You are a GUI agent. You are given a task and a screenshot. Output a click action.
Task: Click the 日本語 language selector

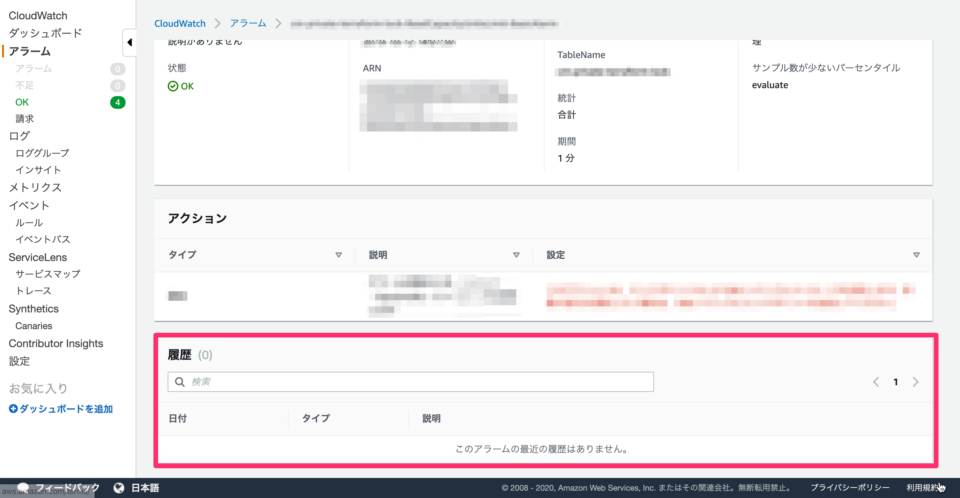tap(145, 488)
